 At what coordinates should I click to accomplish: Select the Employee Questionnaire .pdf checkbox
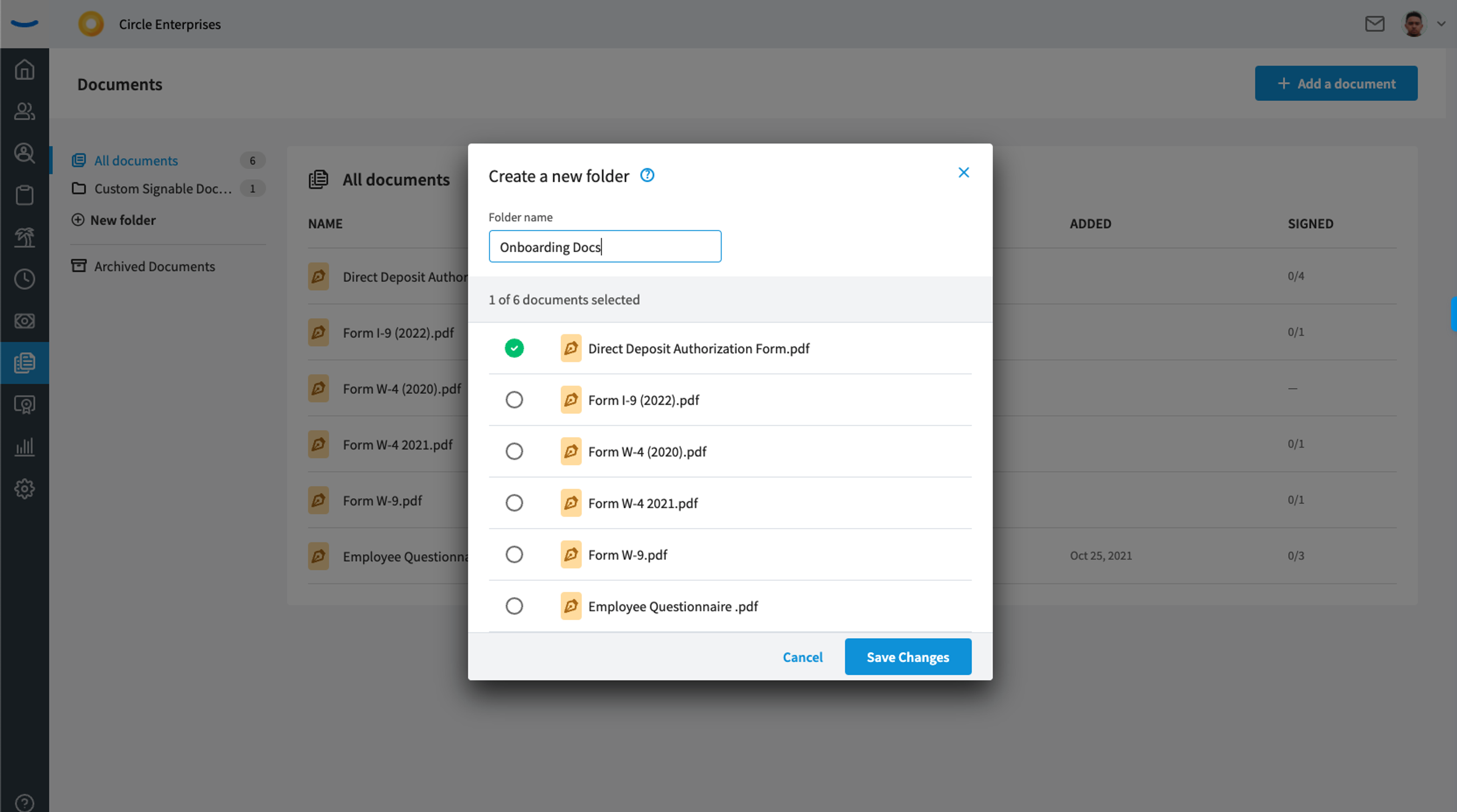pos(514,606)
